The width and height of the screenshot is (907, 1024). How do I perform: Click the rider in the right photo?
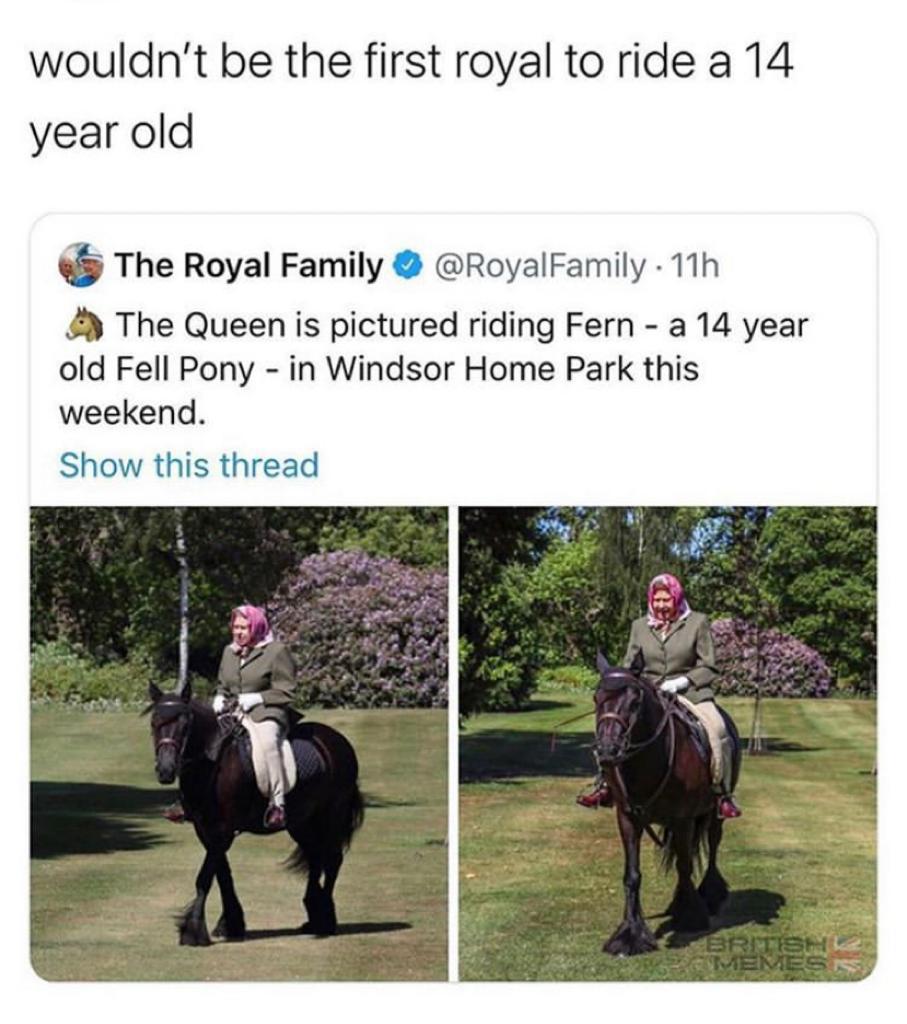coord(672,660)
